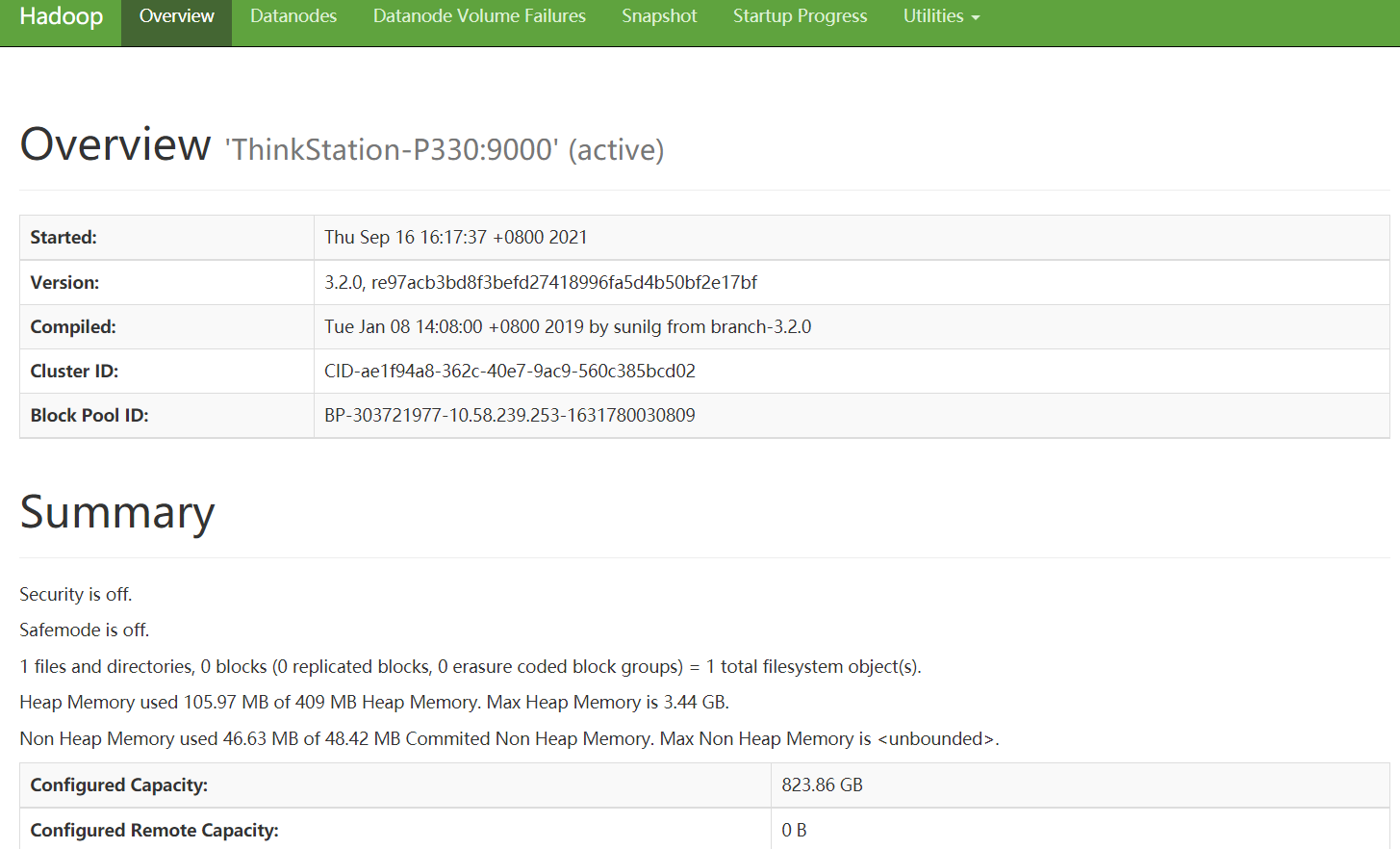Click the Configured Capacity value 823.86 GB

[x=823, y=785]
